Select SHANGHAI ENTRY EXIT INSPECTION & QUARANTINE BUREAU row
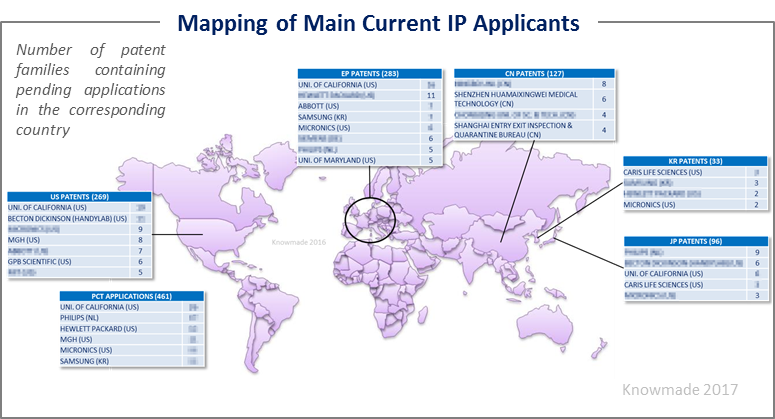The image size is (775, 419). 534,130
